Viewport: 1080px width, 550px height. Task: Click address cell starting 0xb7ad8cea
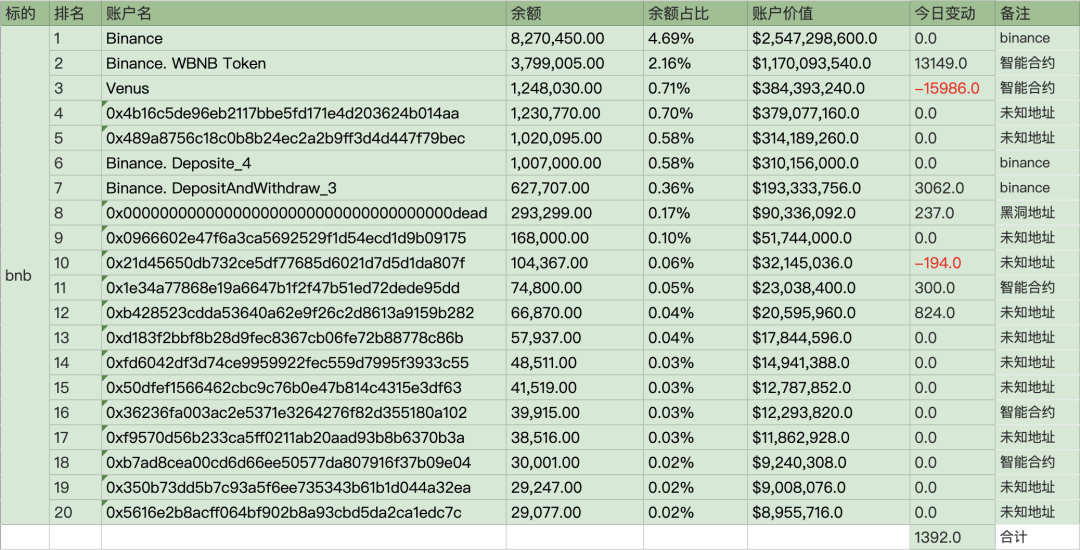coord(303,463)
